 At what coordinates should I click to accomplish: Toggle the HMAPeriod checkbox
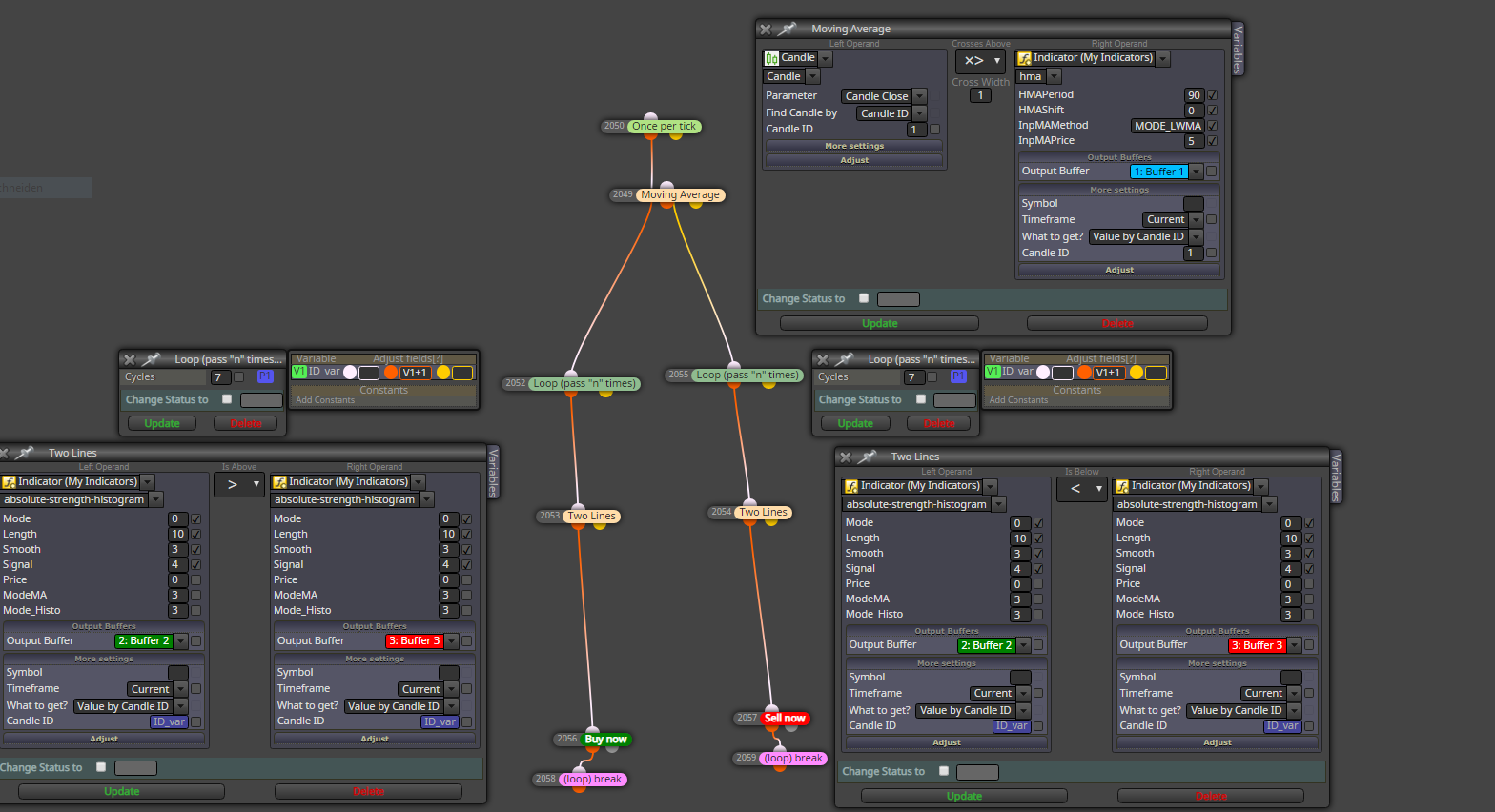pyautogui.click(x=1213, y=95)
